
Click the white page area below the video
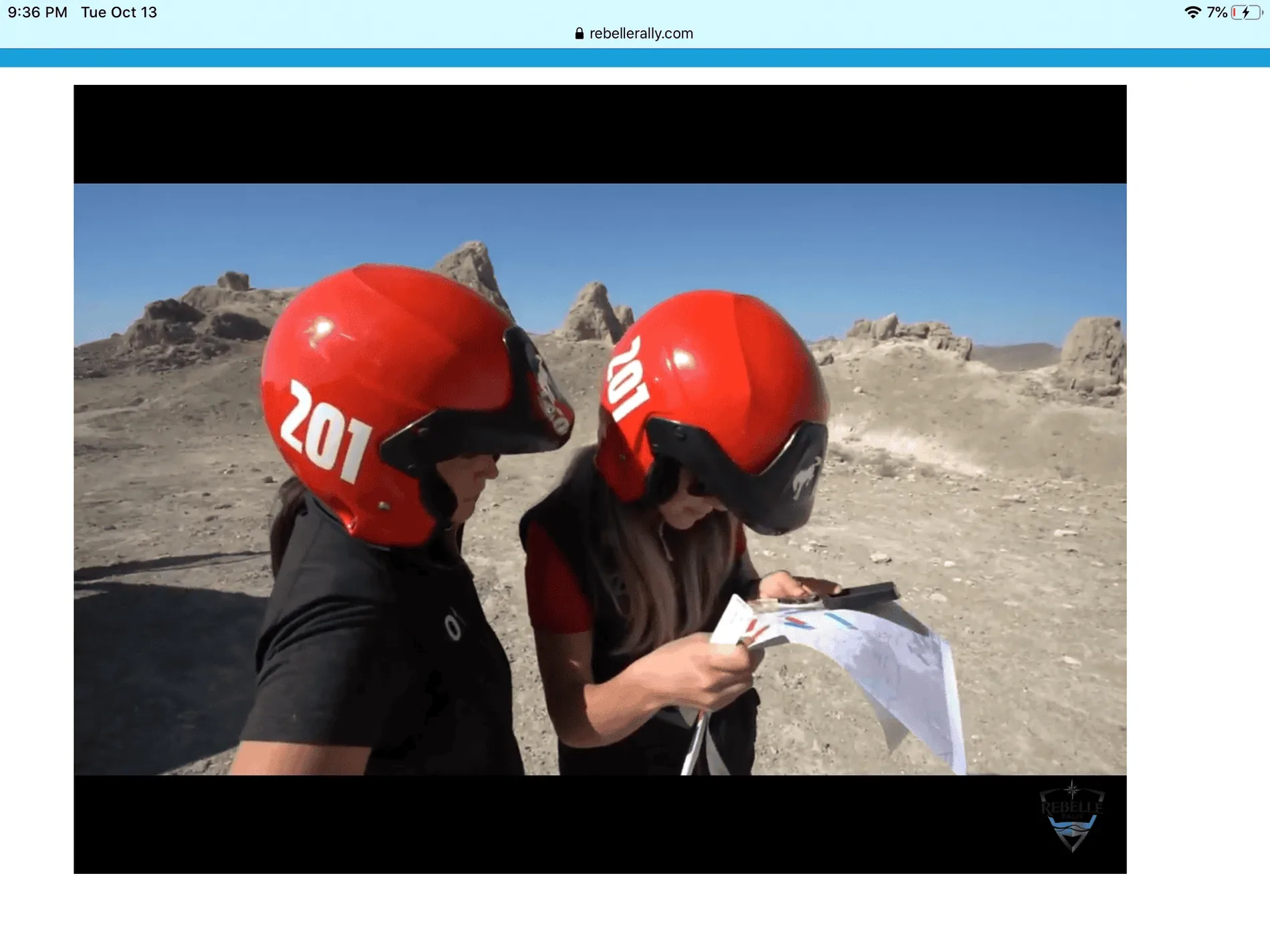click(x=635, y=913)
